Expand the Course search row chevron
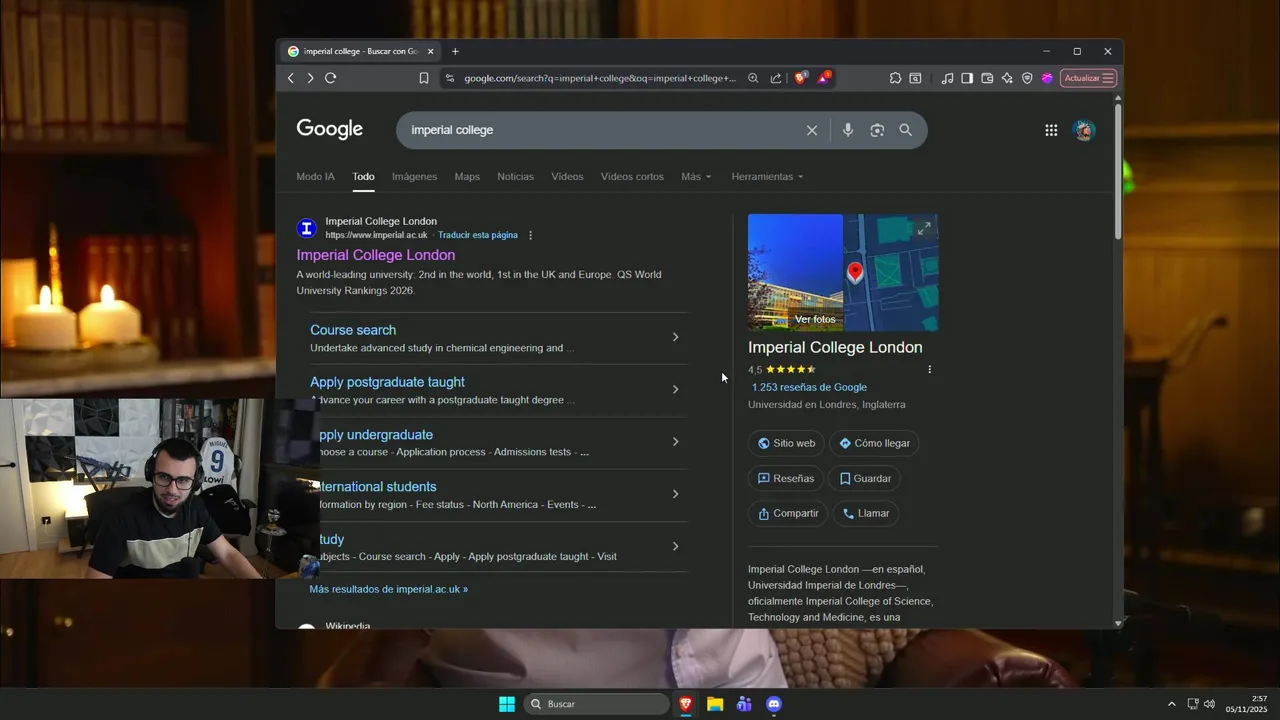This screenshot has width=1280, height=720. click(675, 337)
